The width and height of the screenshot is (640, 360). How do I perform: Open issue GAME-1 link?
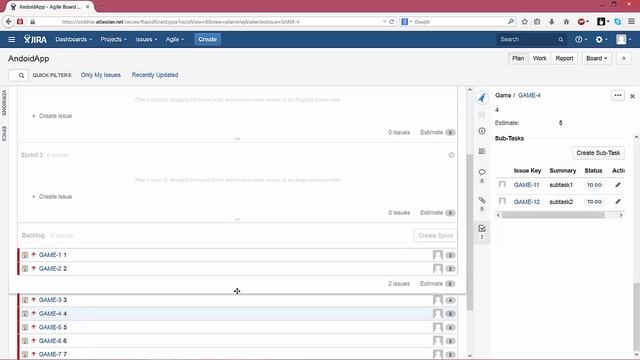pos(50,255)
